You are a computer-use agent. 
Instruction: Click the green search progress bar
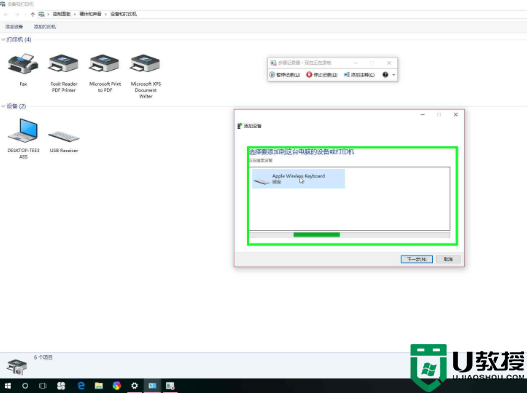pos(317,235)
